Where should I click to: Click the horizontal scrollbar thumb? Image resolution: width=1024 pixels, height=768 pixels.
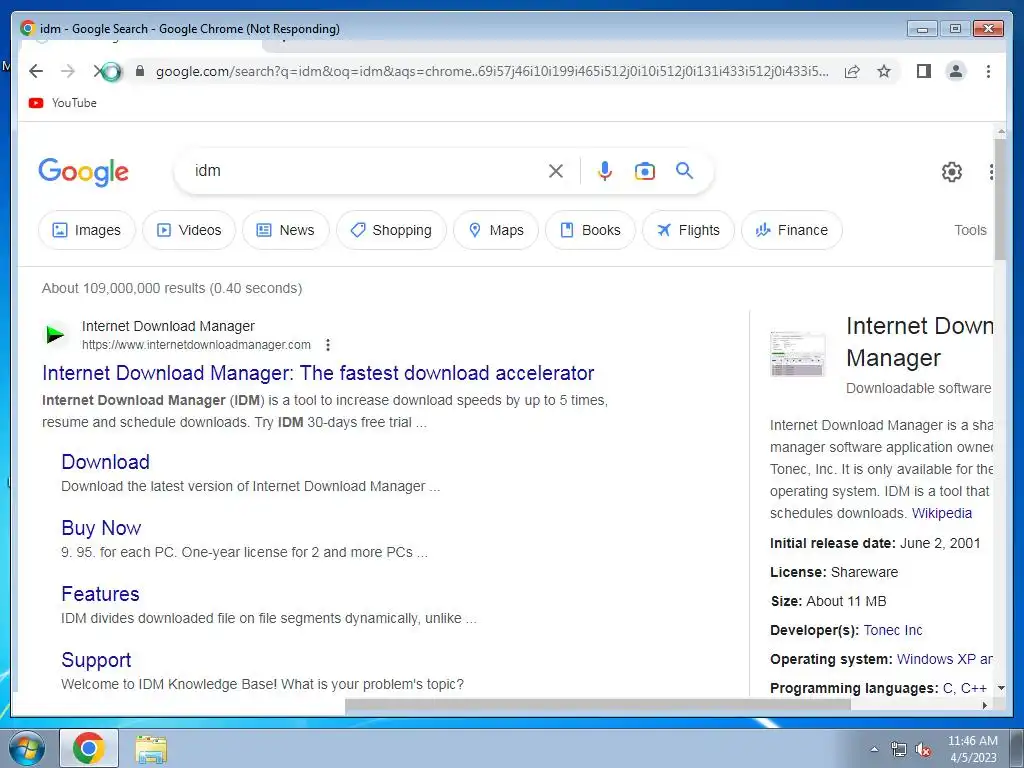pos(598,705)
